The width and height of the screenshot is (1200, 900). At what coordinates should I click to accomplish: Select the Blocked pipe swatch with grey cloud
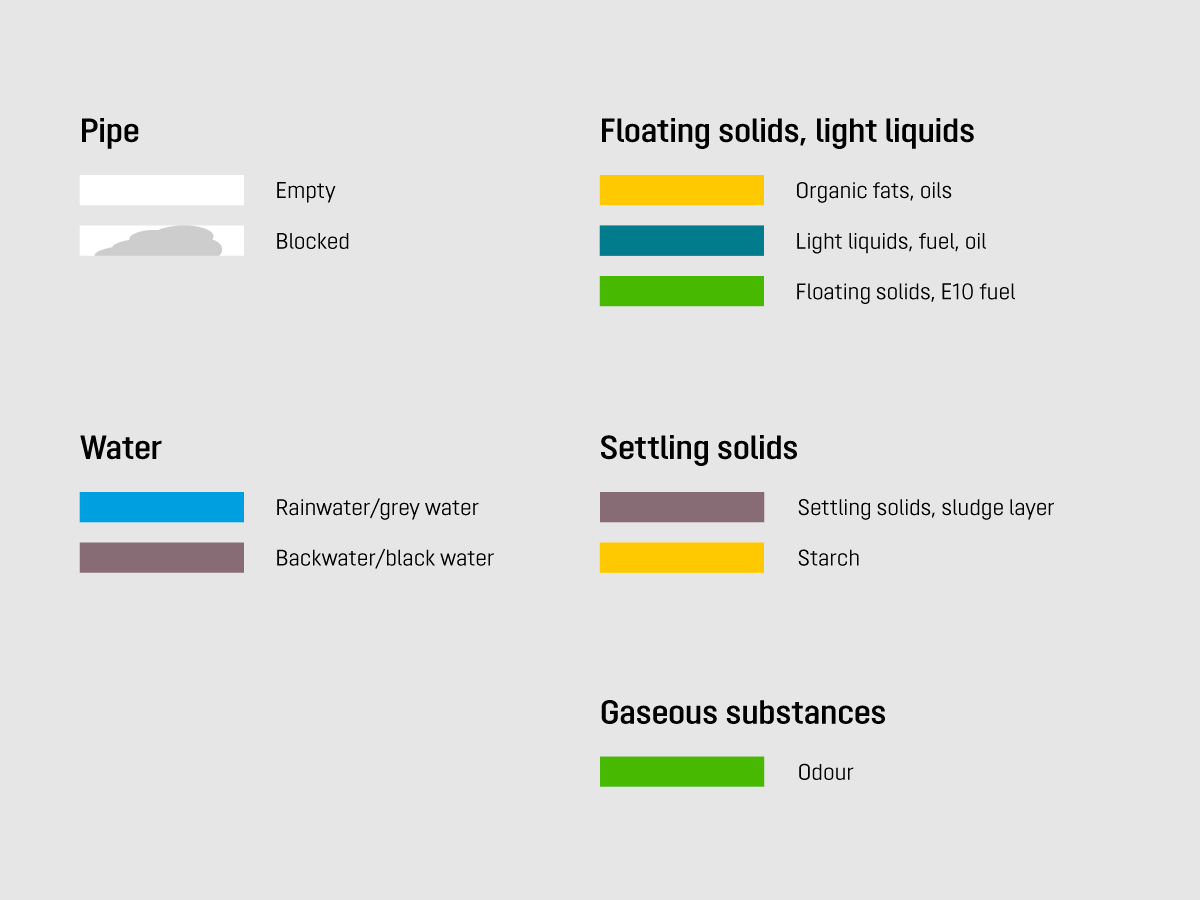point(161,241)
